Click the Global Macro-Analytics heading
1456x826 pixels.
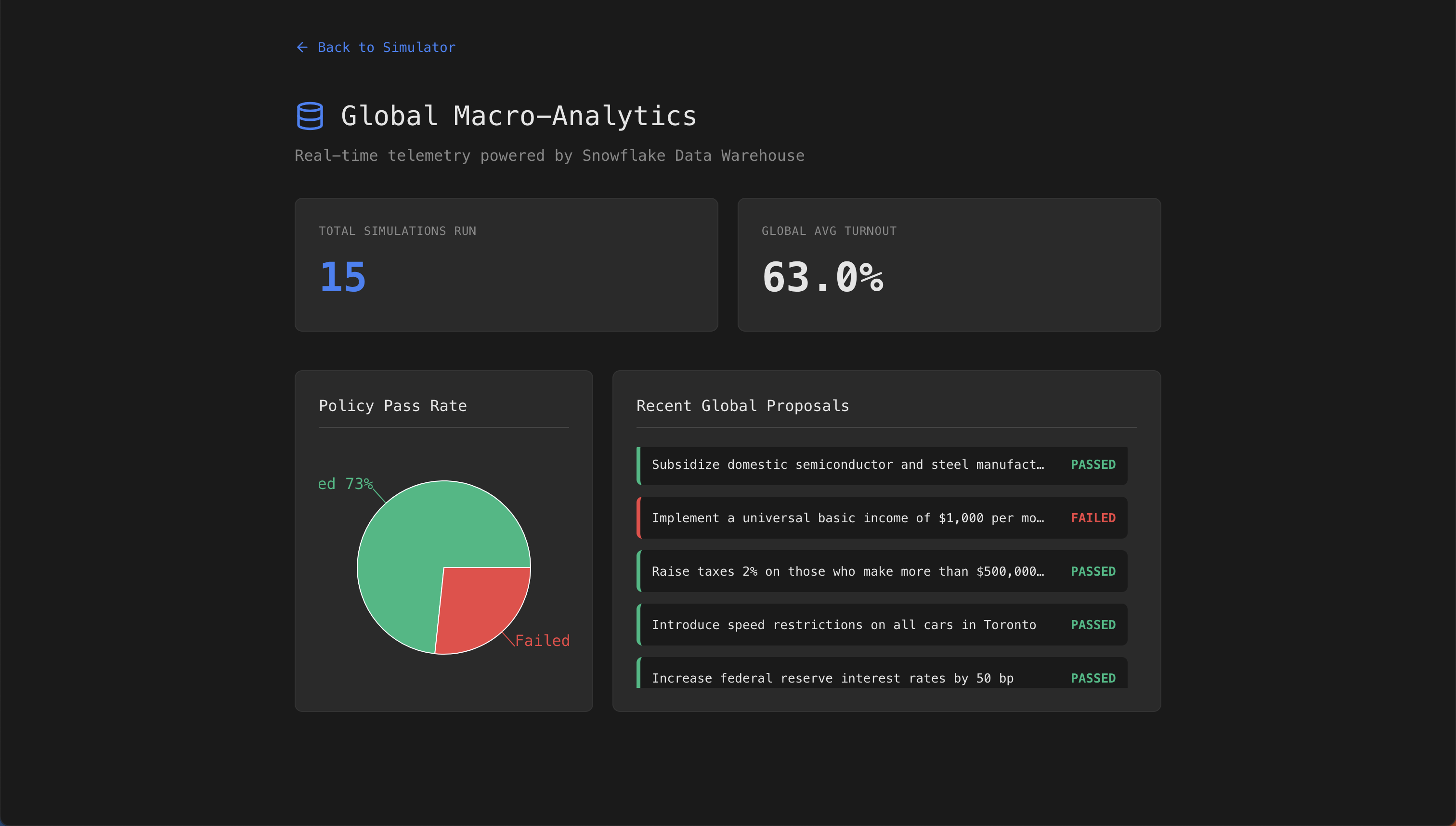click(x=518, y=116)
